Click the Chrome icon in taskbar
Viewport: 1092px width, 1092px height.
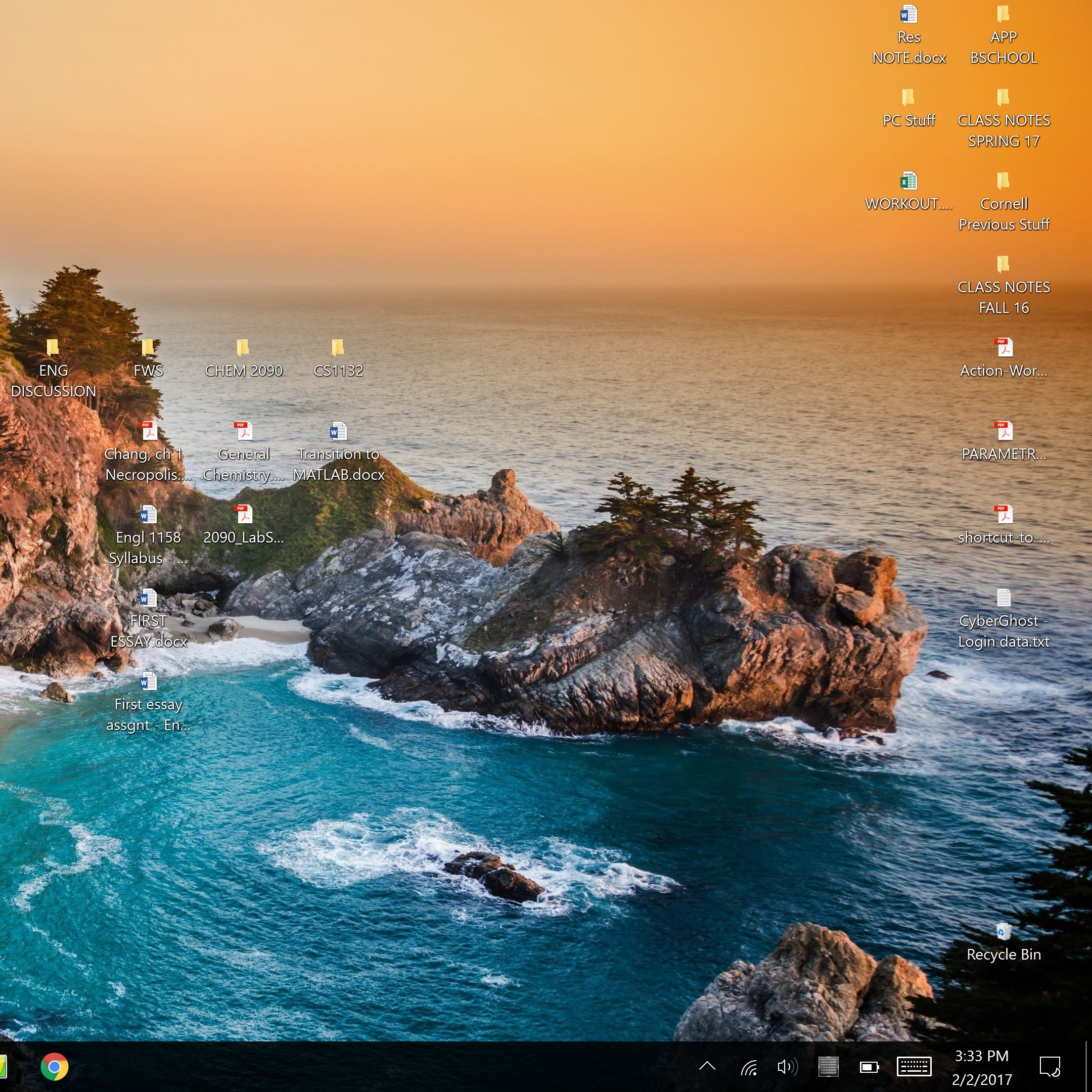[x=54, y=1067]
